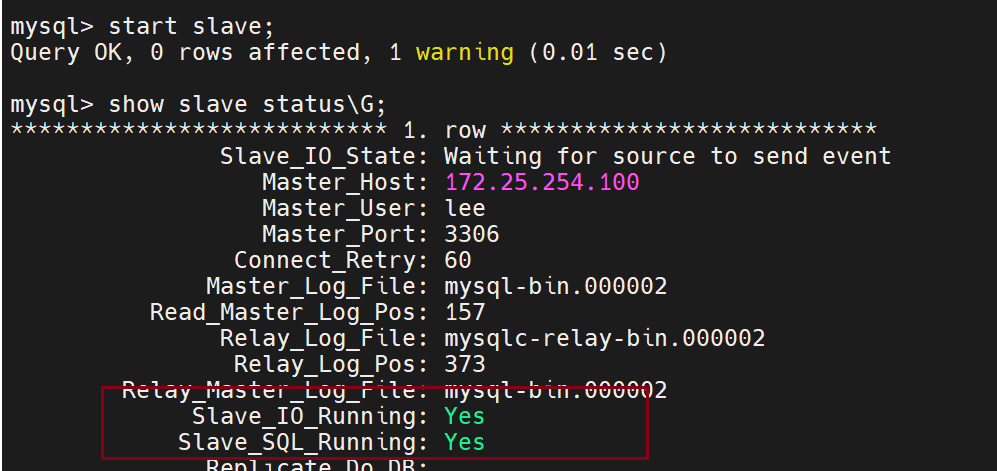Click the 'Relay_Log_Pos:' label
This screenshot has height=471, width=997.
pyautogui.click(x=332, y=365)
